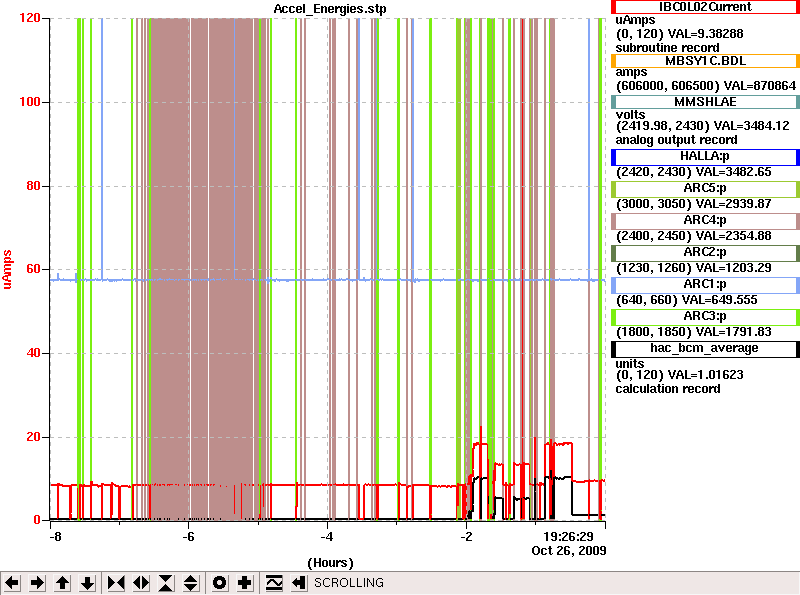Screen dimensions: 800x595
Task: Click the (Hours) time axis label
Action: pyautogui.click(x=330, y=563)
